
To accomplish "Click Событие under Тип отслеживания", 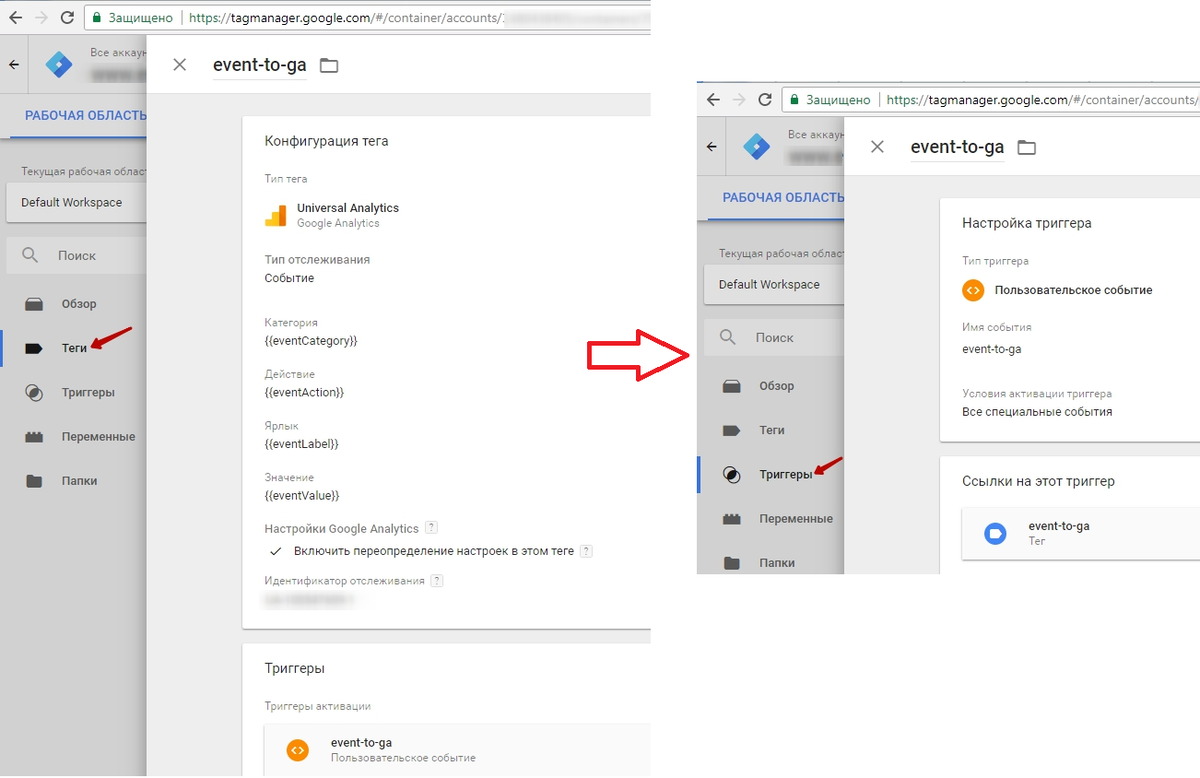I will 289,278.
